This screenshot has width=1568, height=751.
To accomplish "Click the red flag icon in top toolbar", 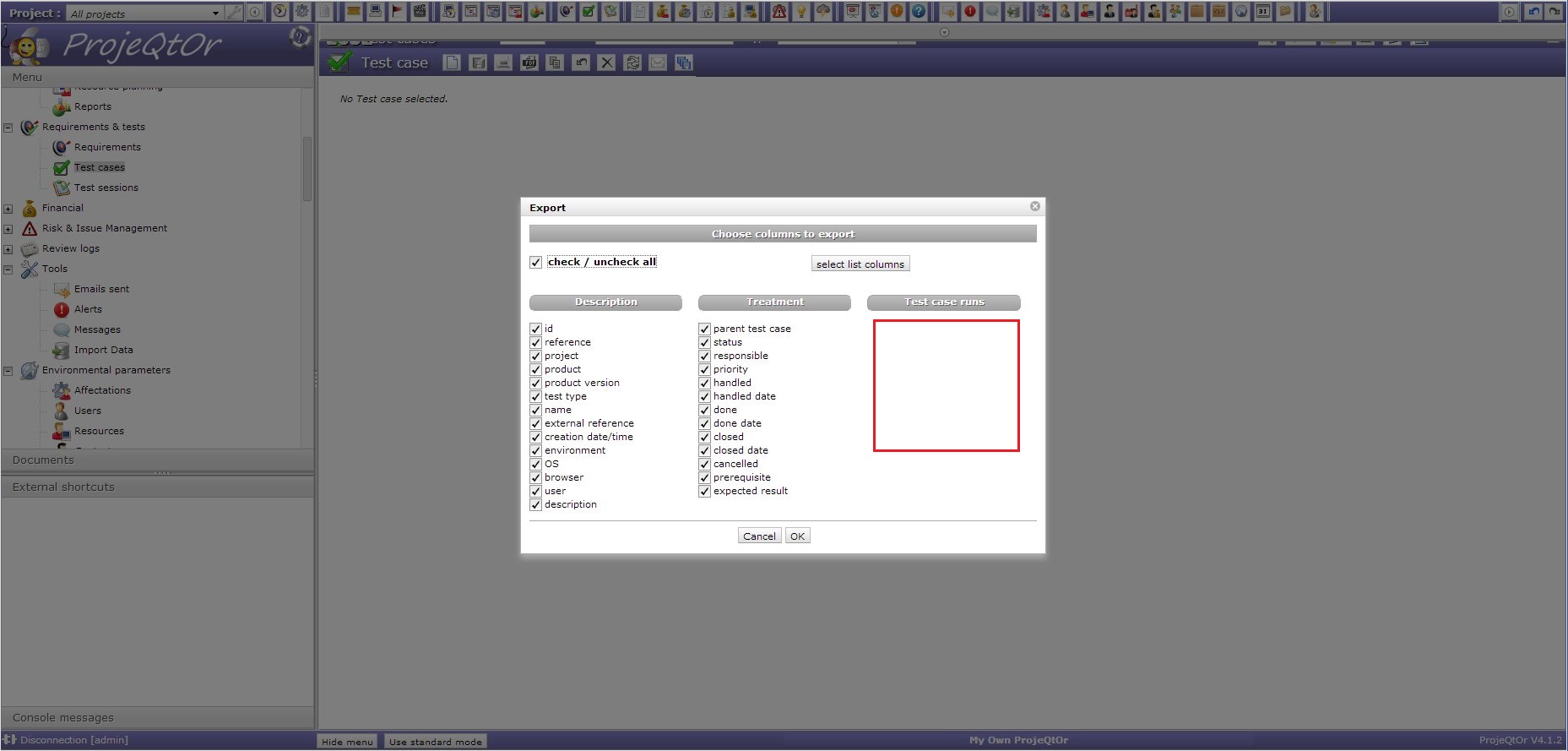I will pyautogui.click(x=397, y=12).
